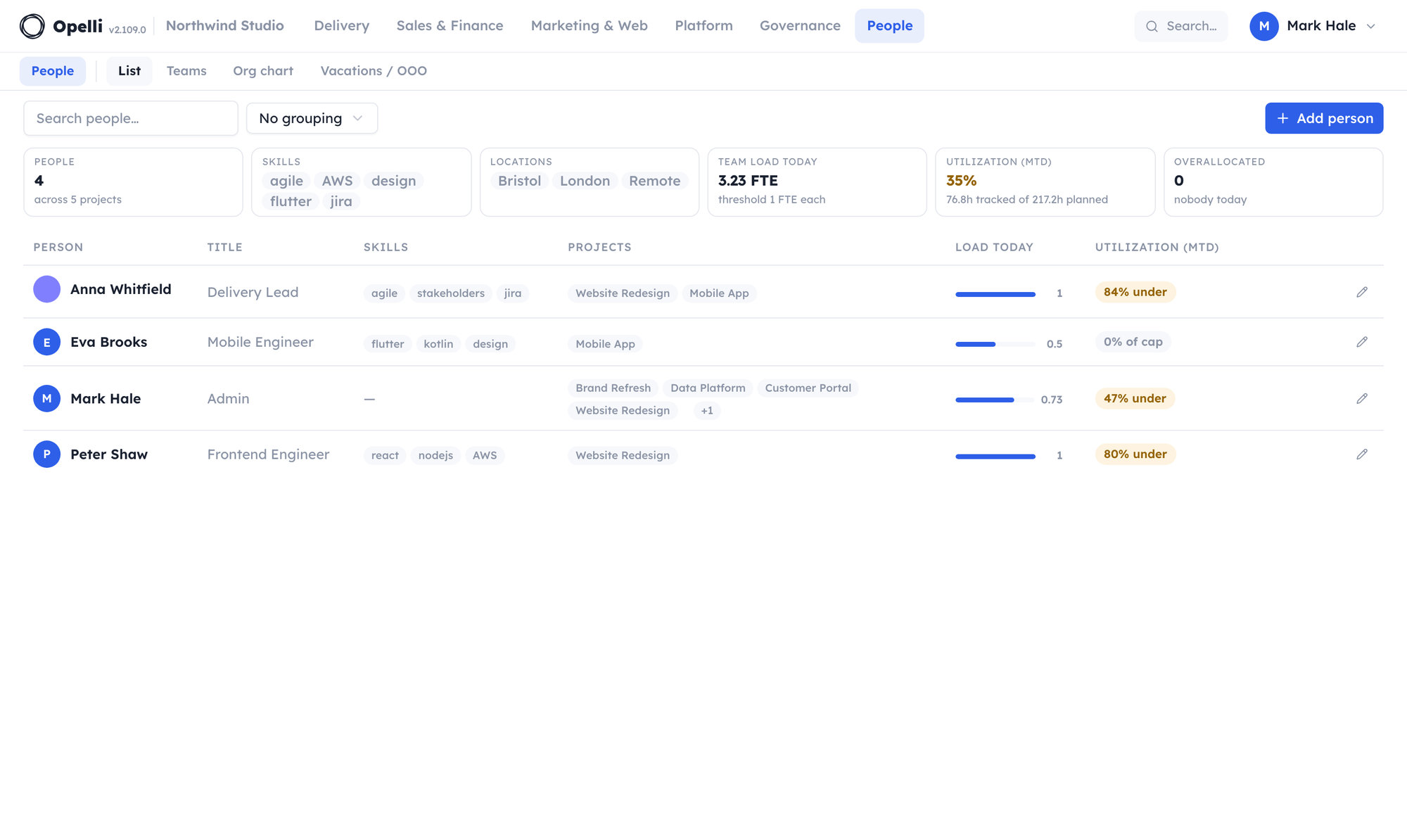Image resolution: width=1407 pixels, height=840 pixels.
Task: Edit Eva Brooks using the pencil icon
Action: click(1362, 342)
